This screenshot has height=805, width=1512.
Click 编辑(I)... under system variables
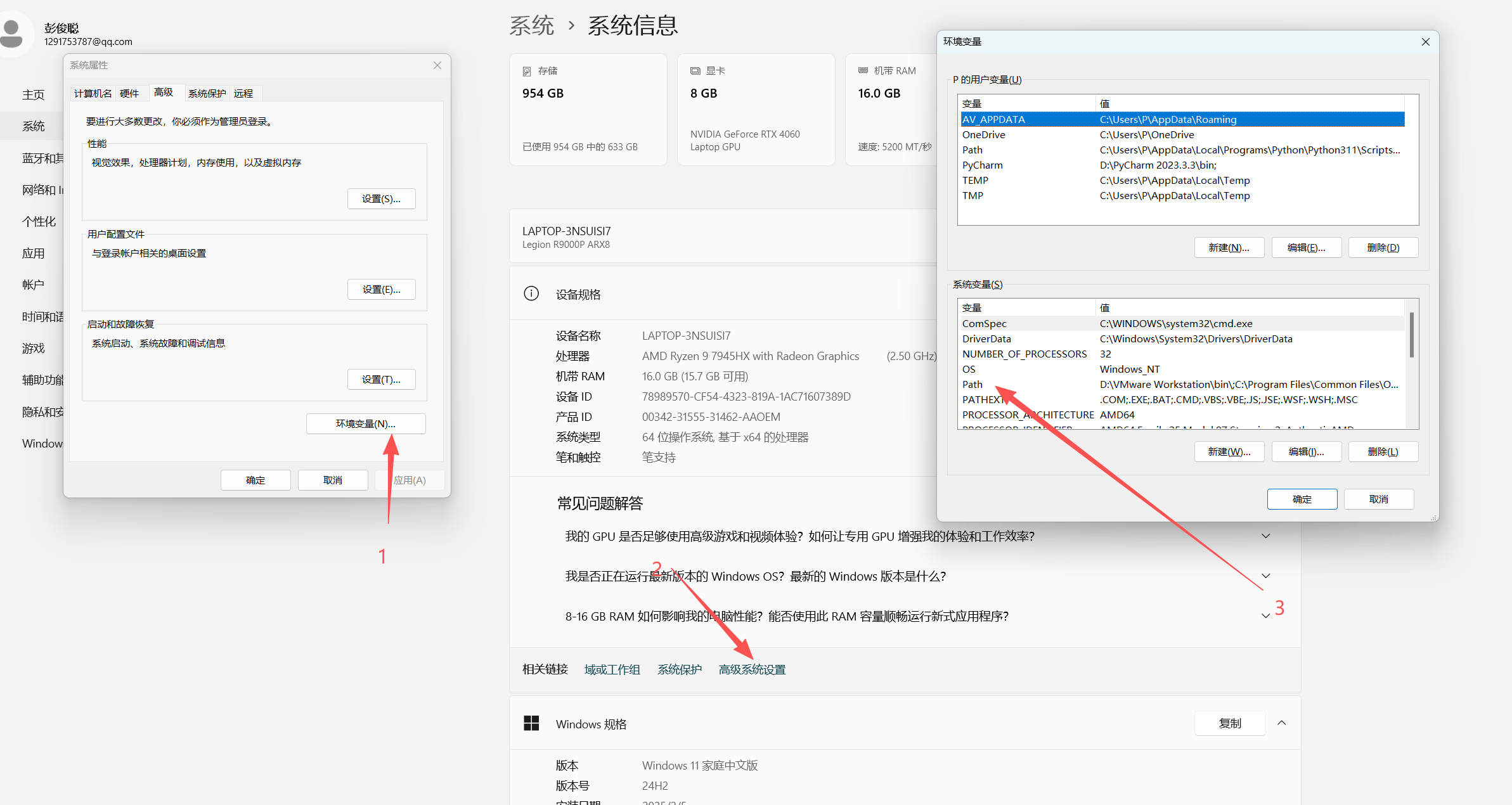coord(1306,452)
